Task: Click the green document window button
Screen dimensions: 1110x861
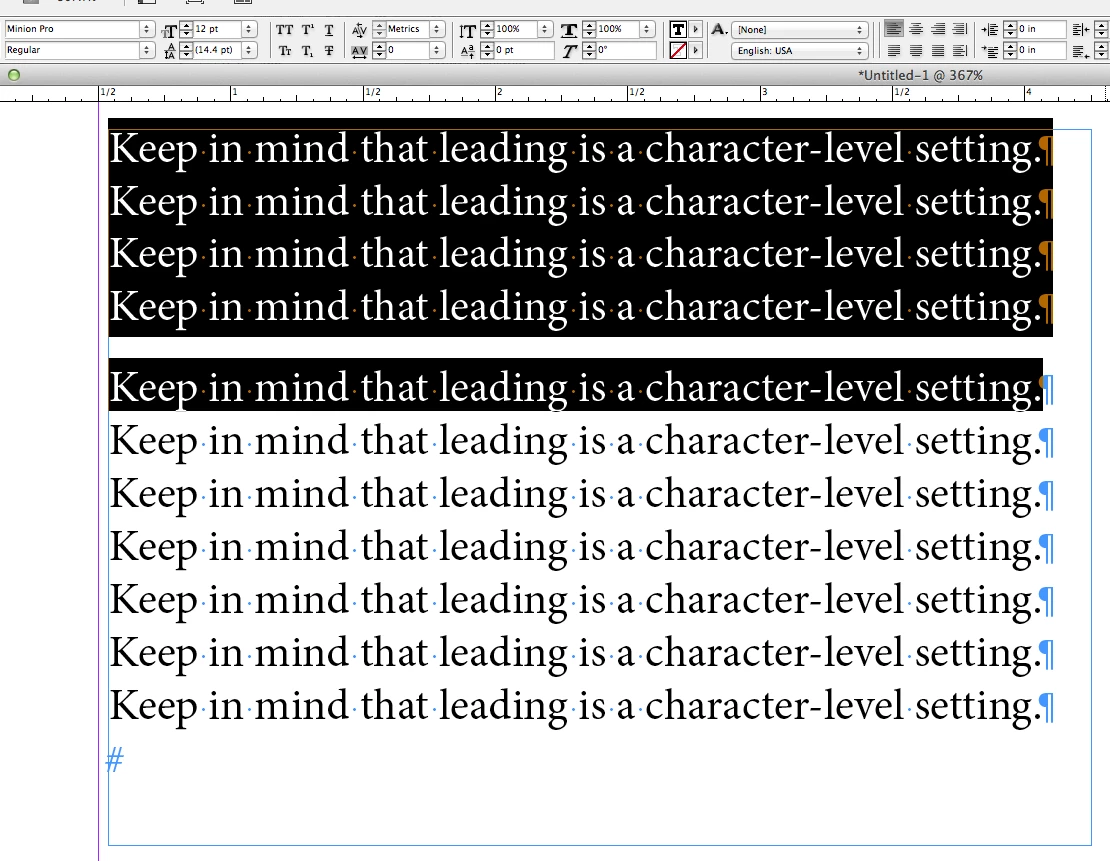Action: [13, 75]
